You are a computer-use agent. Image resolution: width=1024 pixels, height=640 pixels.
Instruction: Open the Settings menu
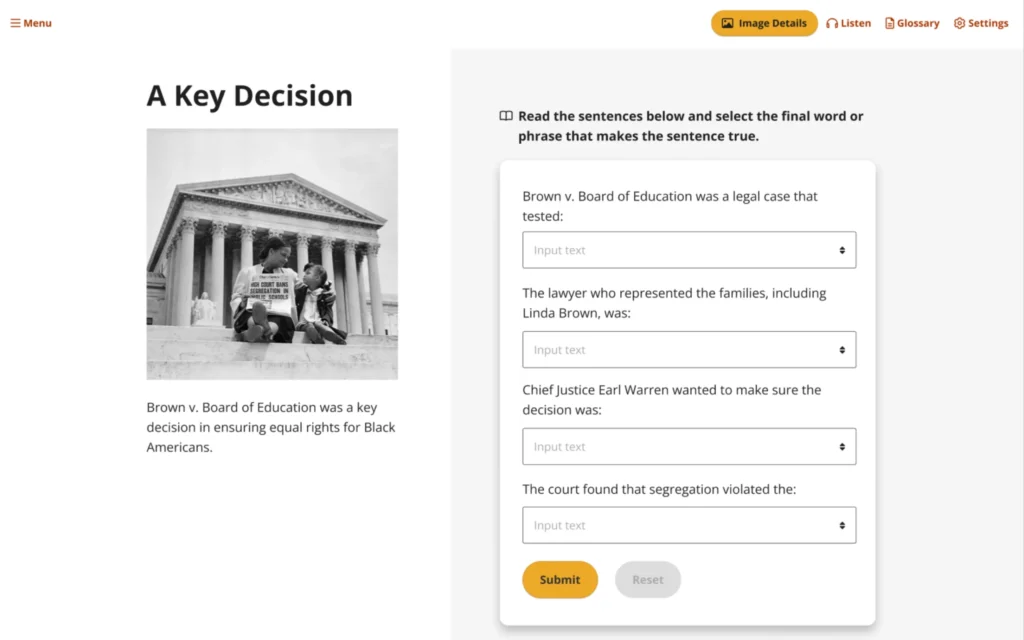tap(981, 22)
